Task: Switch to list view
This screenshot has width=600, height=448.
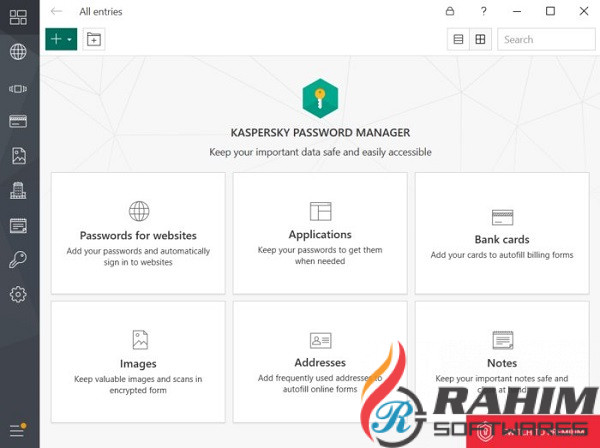Action: click(x=458, y=39)
